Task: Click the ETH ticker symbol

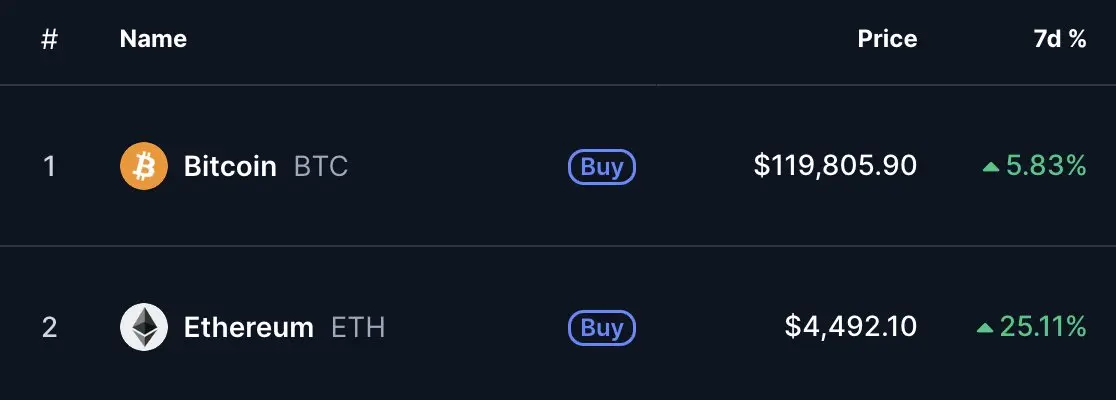Action: coord(358,327)
